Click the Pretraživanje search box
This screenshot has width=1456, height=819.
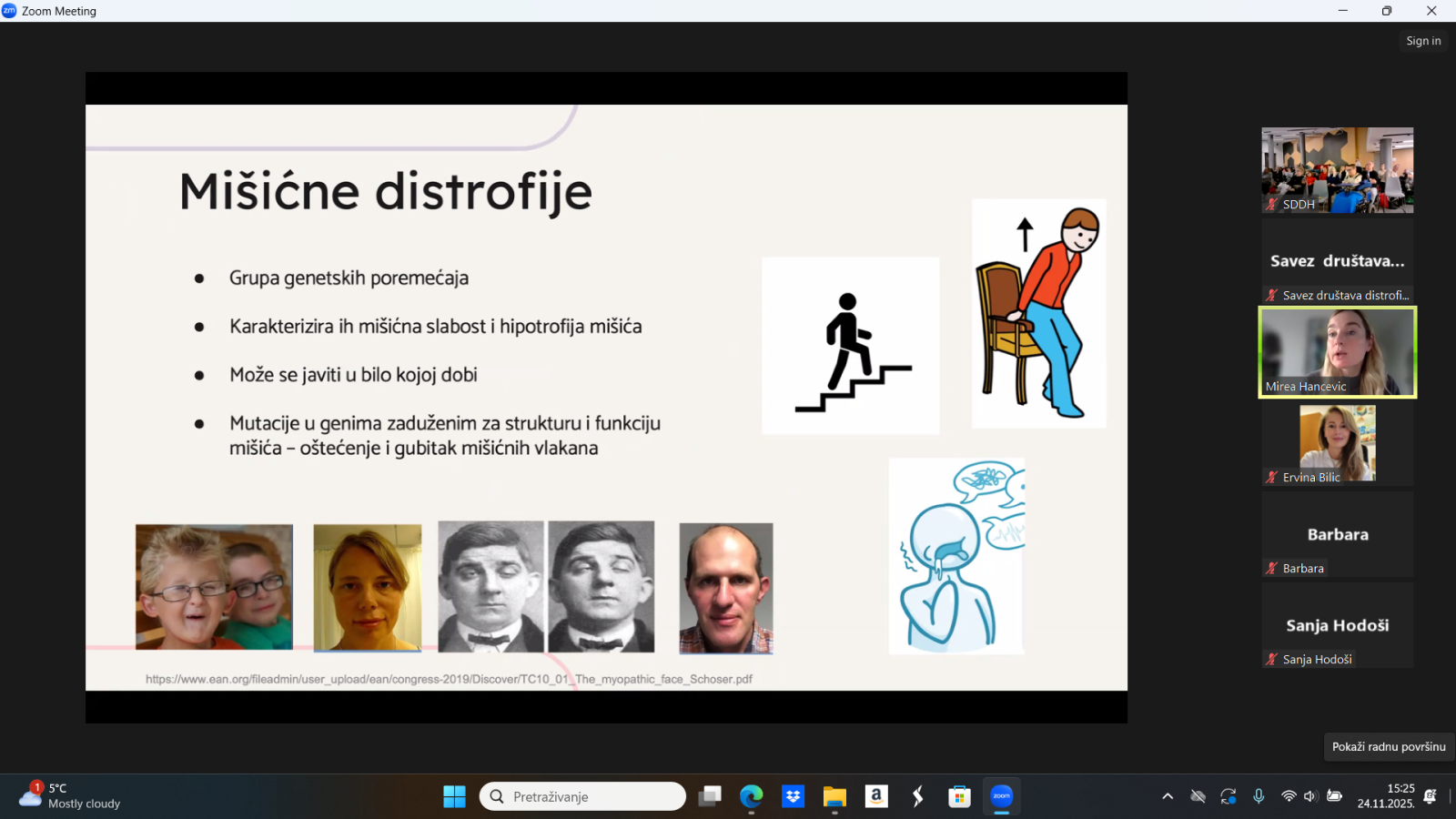pos(582,796)
